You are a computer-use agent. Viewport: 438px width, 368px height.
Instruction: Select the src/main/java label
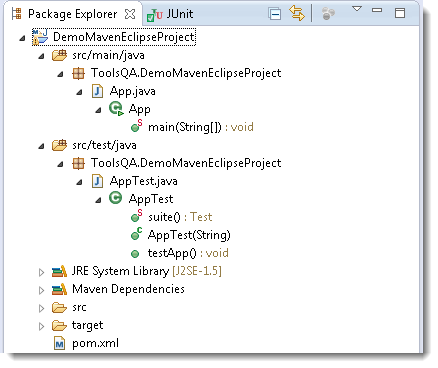[x=108, y=55]
